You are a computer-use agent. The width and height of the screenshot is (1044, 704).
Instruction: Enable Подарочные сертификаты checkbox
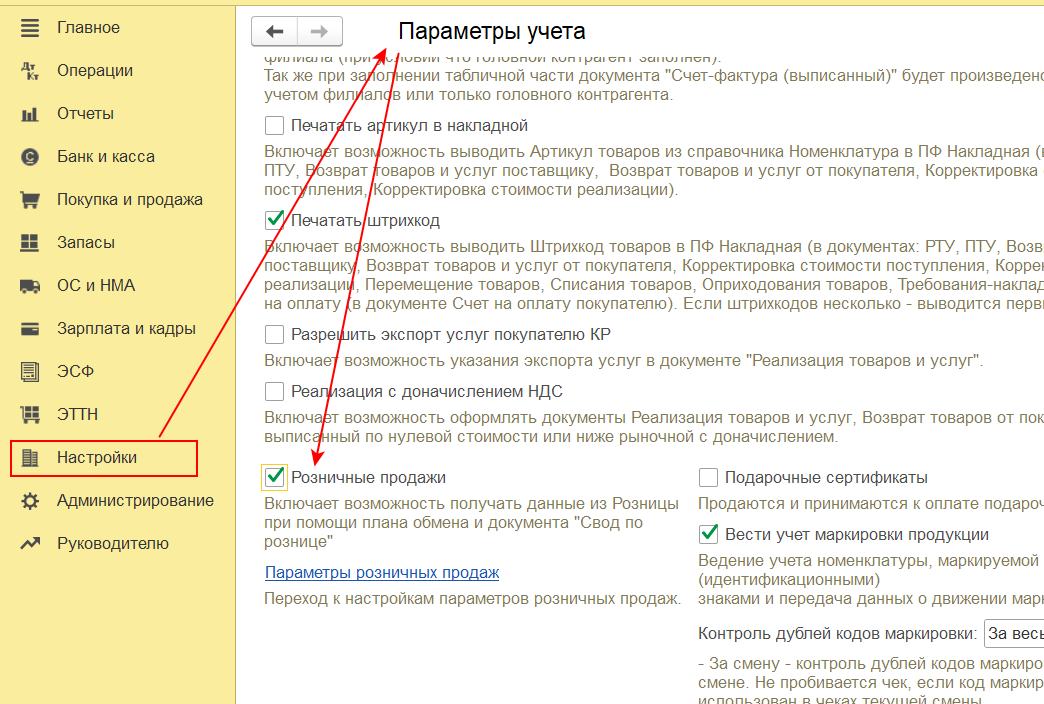(x=708, y=478)
